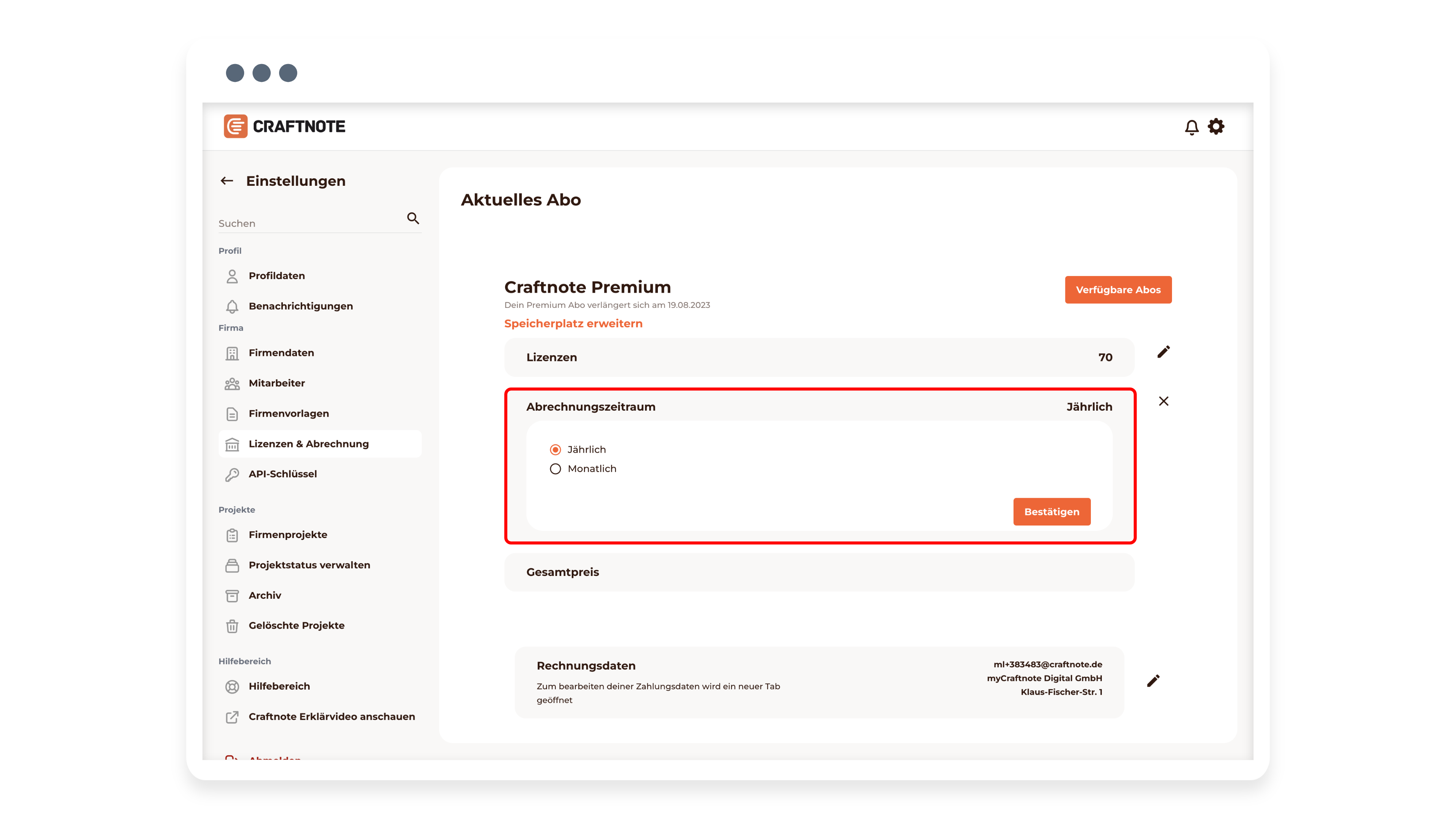Click Speicherplatz erweitern link
The width and height of the screenshot is (1456, 819).
pos(573,324)
